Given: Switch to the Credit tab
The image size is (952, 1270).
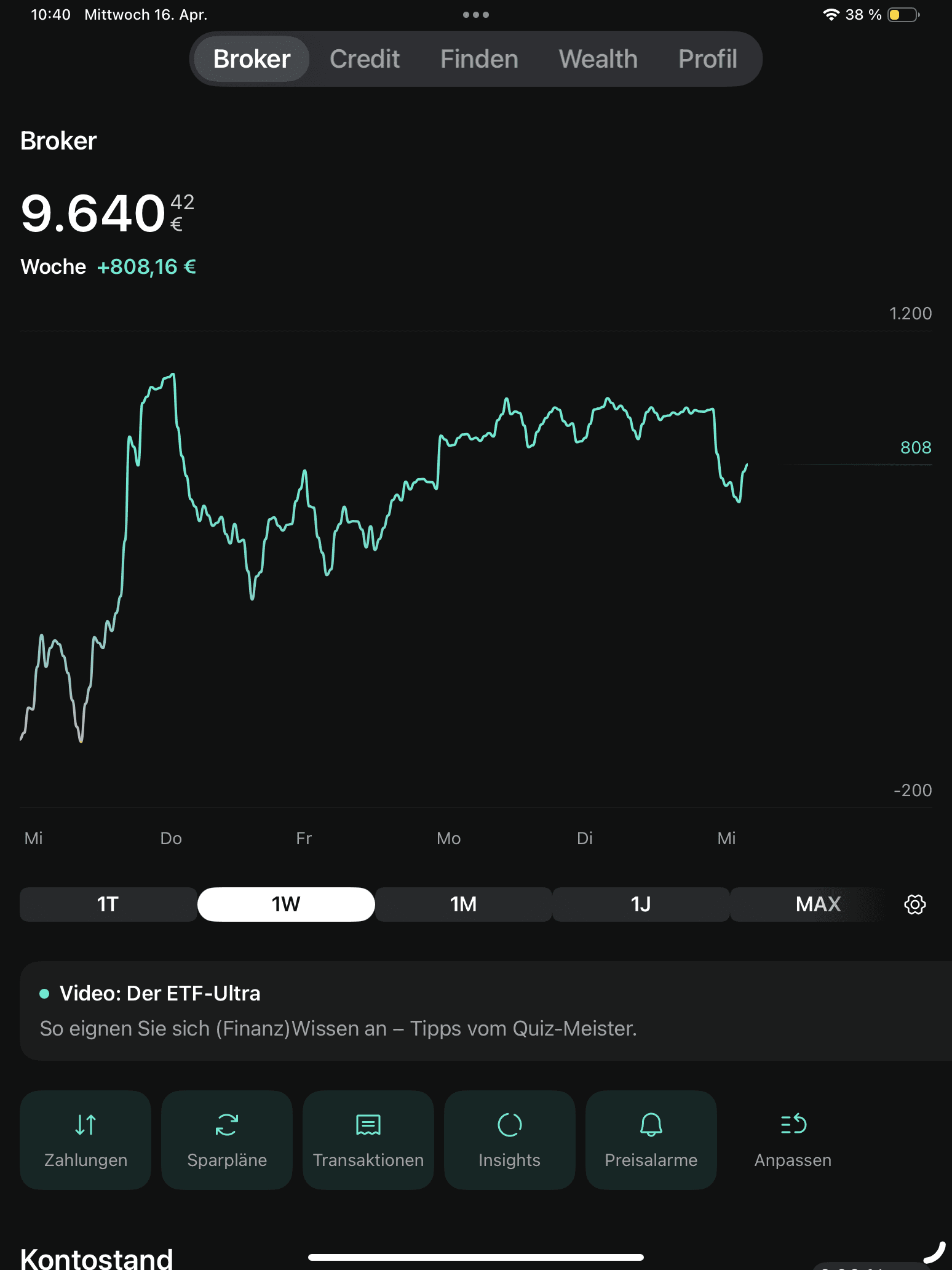Looking at the screenshot, I should (x=365, y=59).
